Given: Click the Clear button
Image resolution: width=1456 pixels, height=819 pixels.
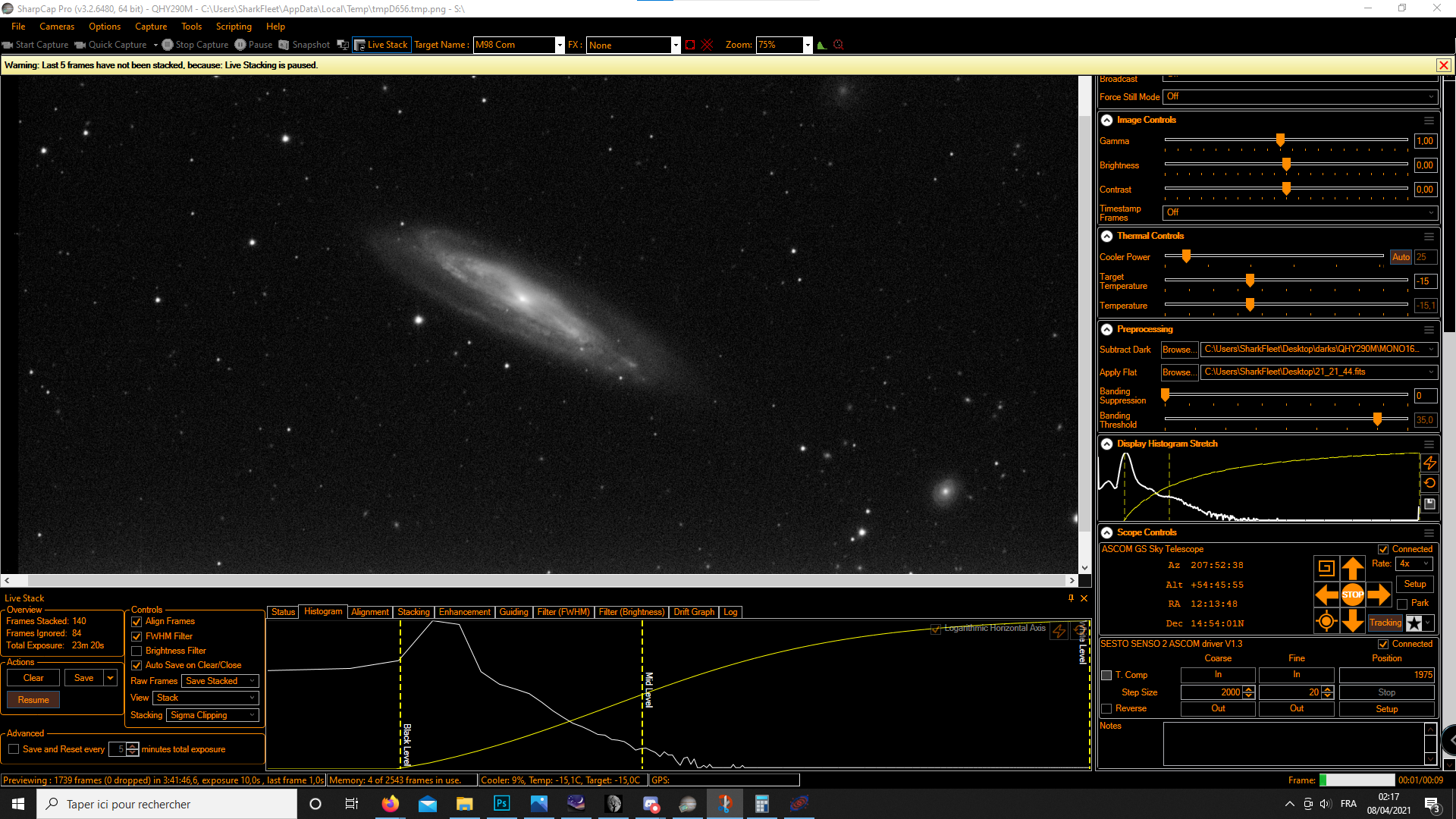Looking at the screenshot, I should coord(33,678).
